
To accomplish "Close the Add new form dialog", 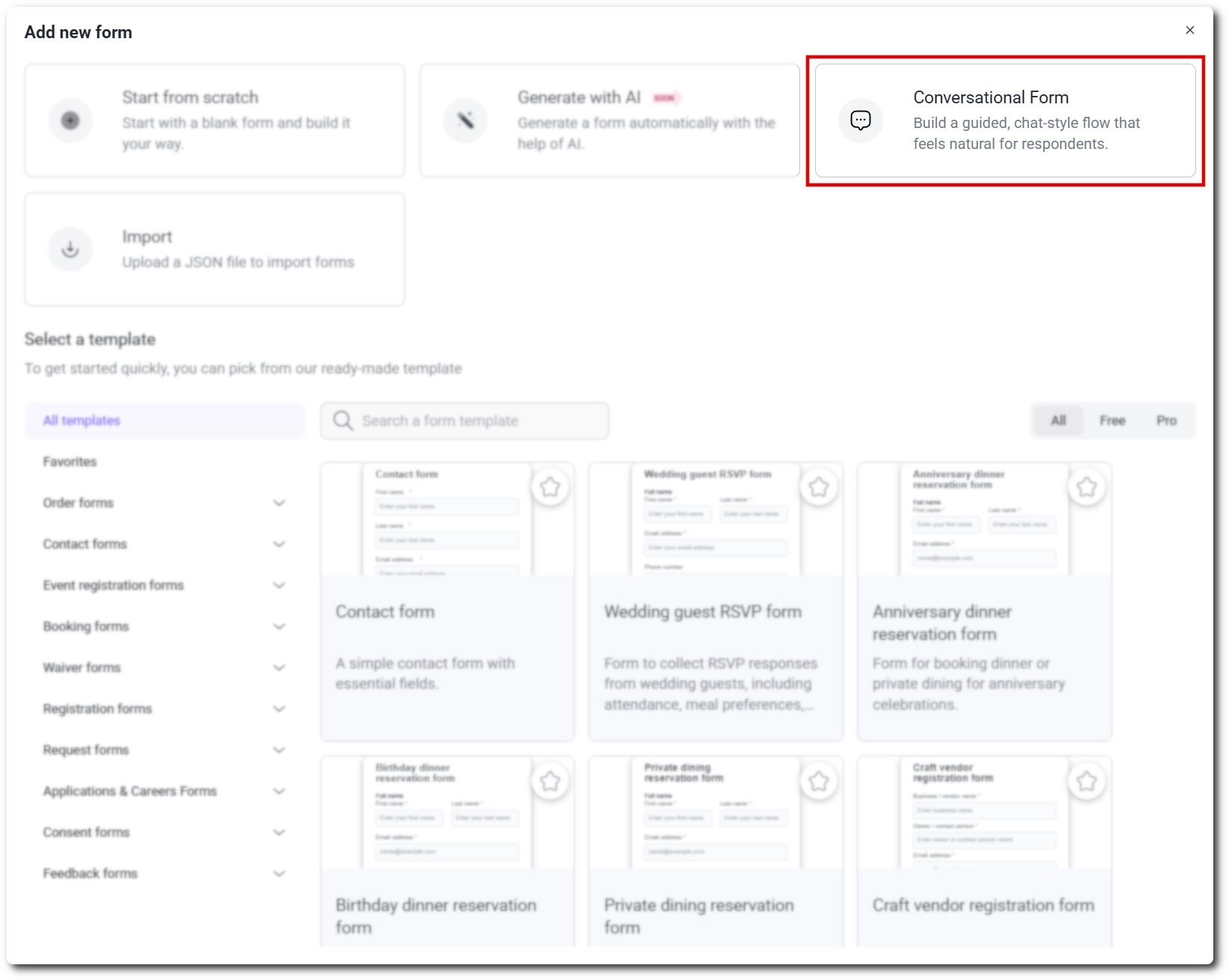I will click(x=1190, y=30).
